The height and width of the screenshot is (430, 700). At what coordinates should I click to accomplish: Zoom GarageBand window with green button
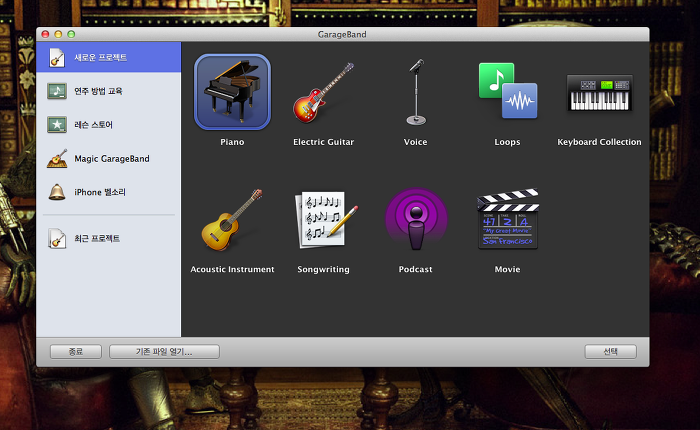coord(71,34)
